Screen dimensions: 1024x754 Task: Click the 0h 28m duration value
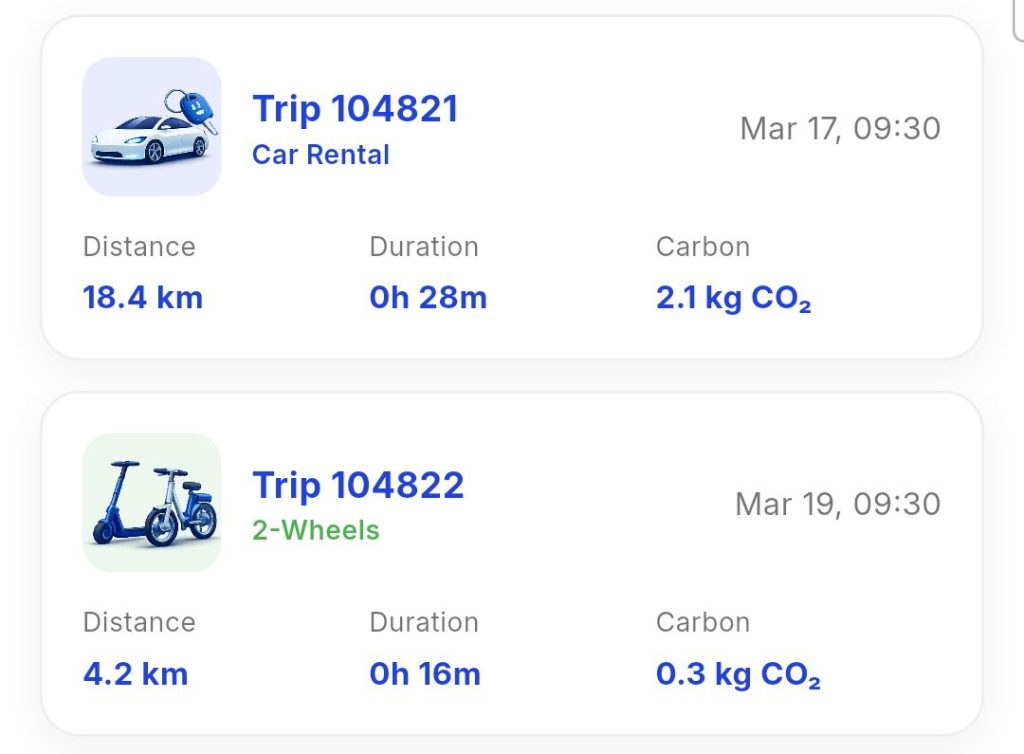[428, 297]
